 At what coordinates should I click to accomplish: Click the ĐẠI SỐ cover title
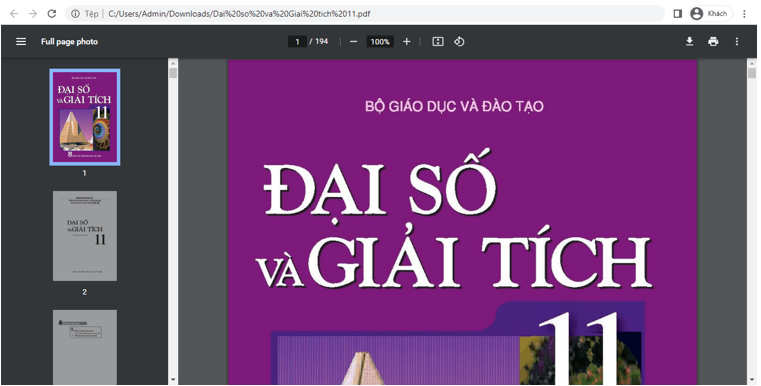(x=380, y=187)
